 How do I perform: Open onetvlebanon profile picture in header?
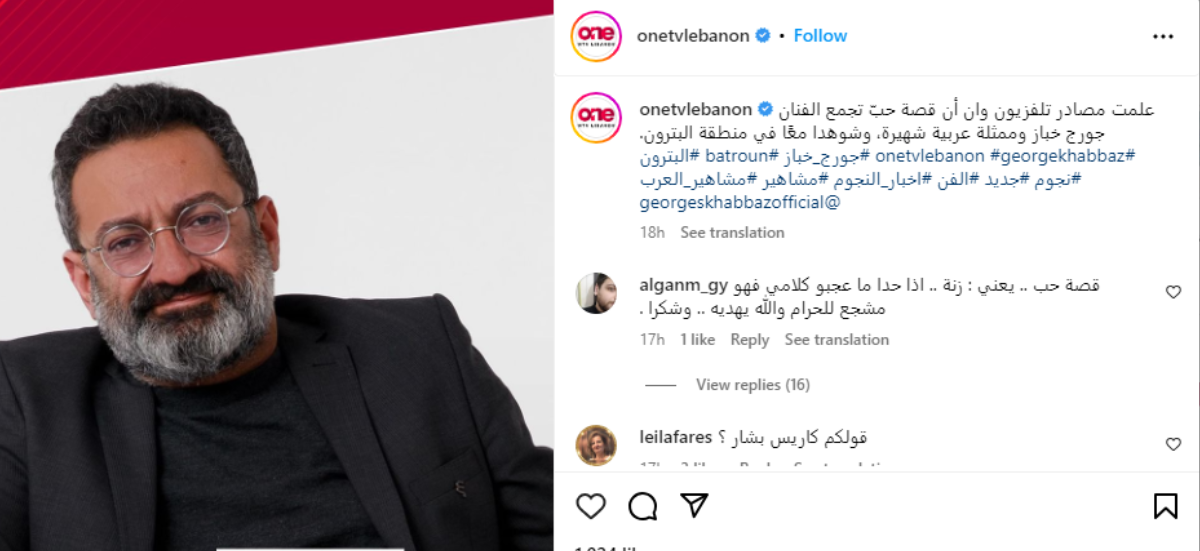pos(596,36)
